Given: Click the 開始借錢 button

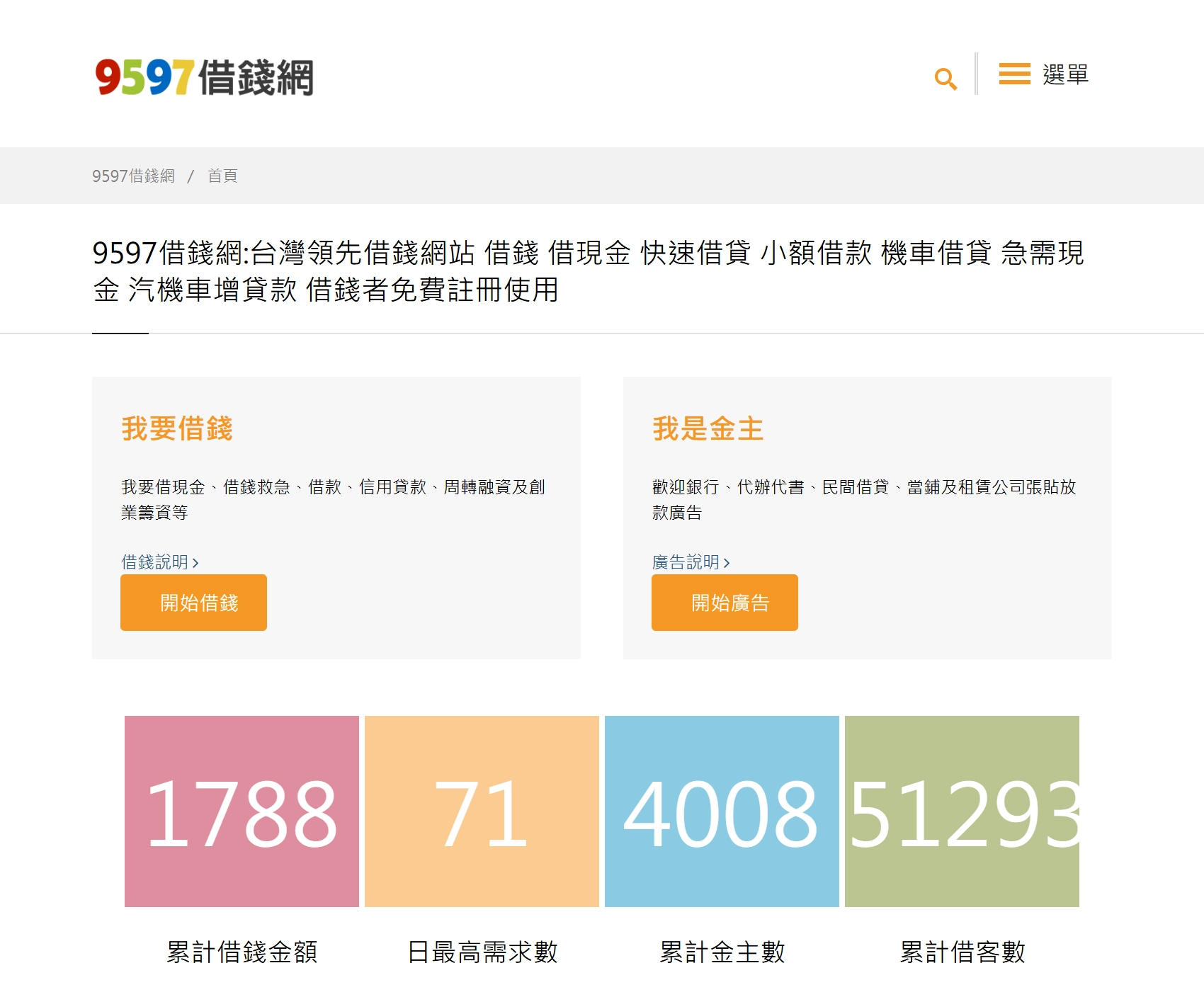Looking at the screenshot, I should point(193,603).
